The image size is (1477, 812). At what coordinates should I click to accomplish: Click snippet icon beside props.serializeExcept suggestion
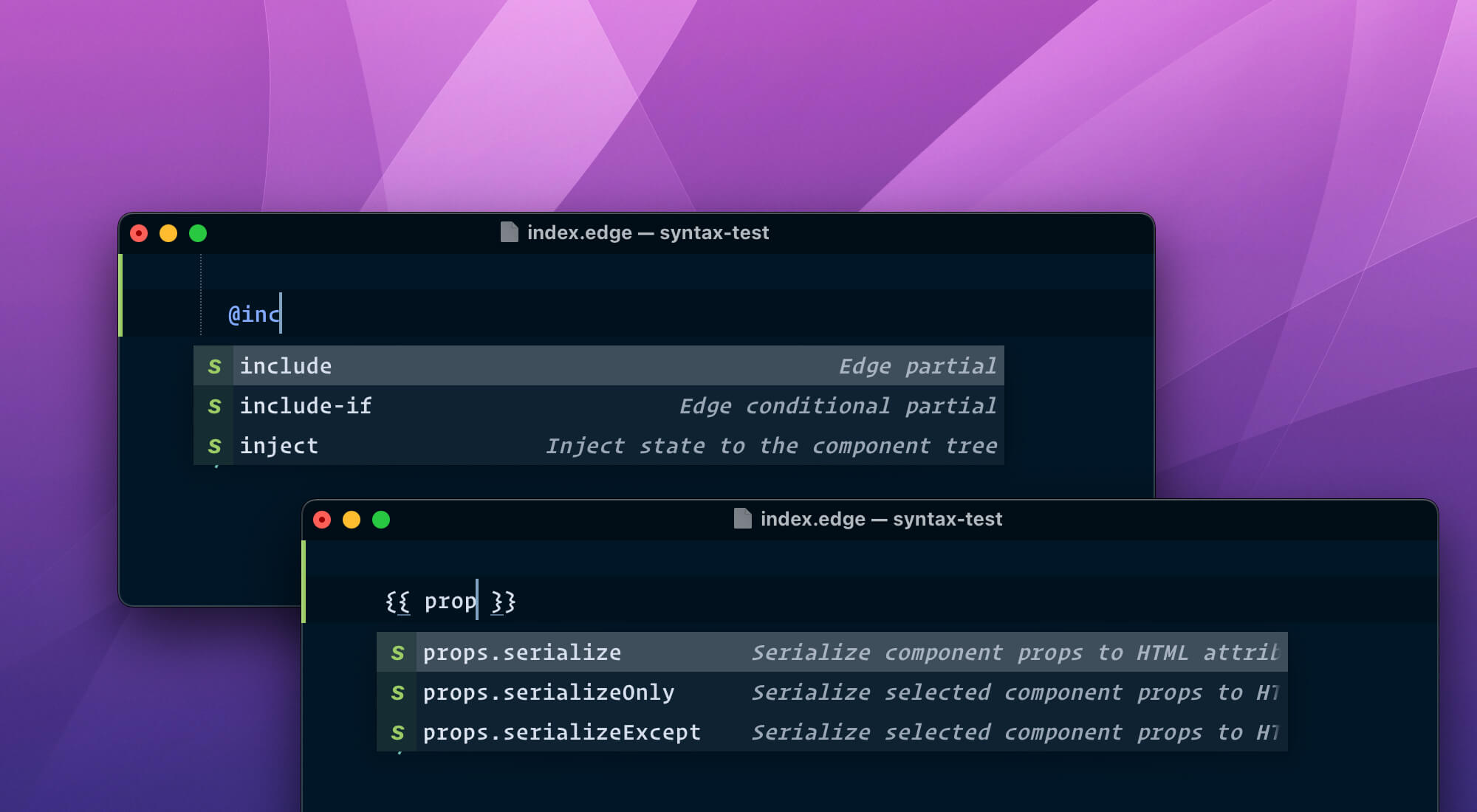pyautogui.click(x=397, y=732)
